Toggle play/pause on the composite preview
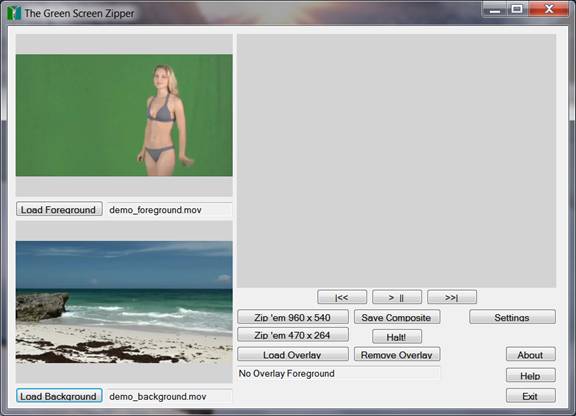Viewport: 576px width, 416px height. 397,297
